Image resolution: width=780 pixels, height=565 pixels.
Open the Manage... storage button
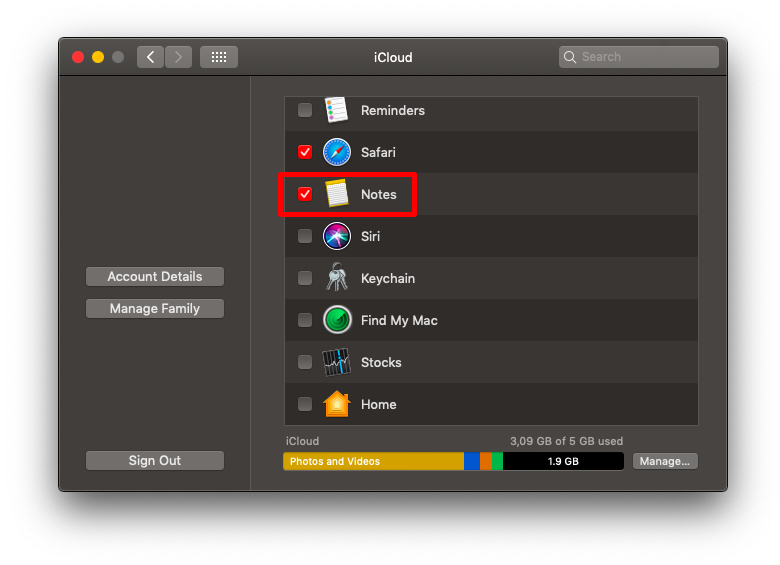coord(665,461)
